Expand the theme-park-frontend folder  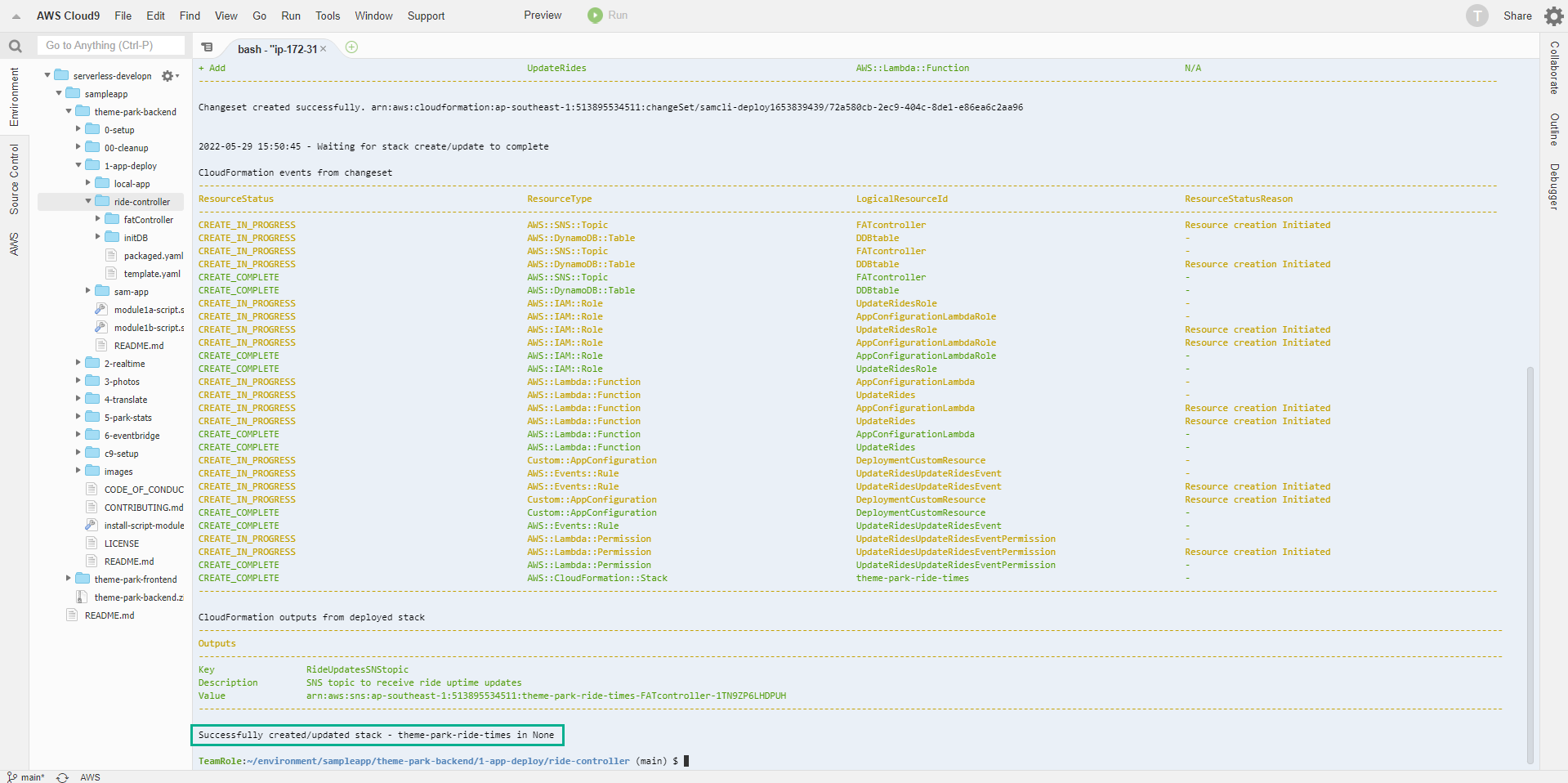[69, 579]
